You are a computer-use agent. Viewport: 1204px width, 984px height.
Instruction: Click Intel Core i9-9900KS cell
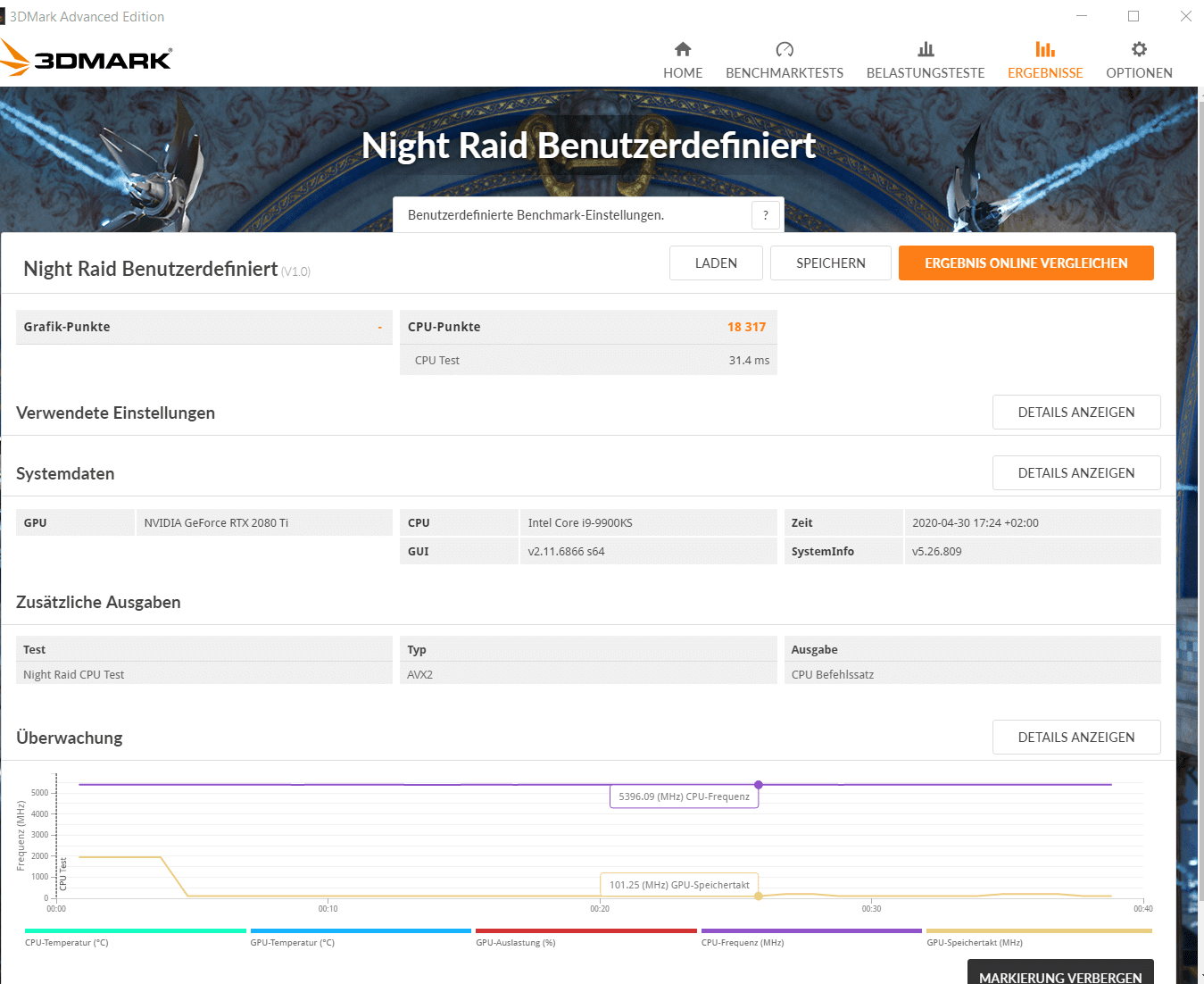coord(648,522)
